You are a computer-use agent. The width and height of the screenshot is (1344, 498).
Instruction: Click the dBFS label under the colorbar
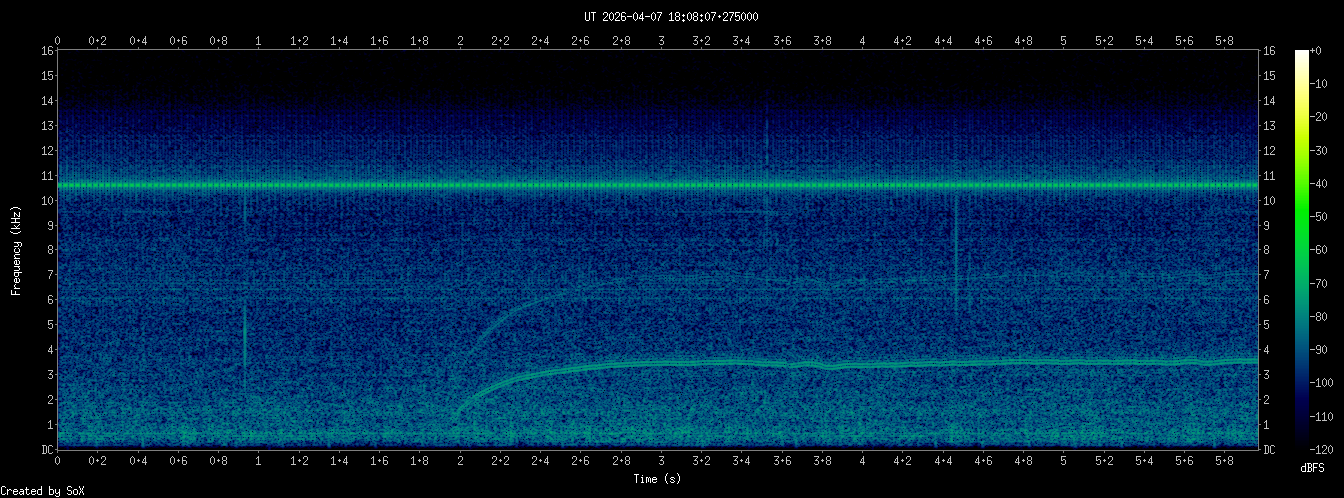[1314, 468]
